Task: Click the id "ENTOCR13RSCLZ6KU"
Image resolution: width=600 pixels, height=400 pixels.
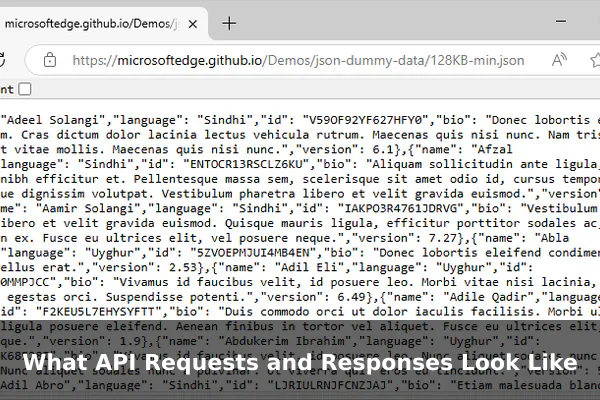Action: (x=246, y=164)
